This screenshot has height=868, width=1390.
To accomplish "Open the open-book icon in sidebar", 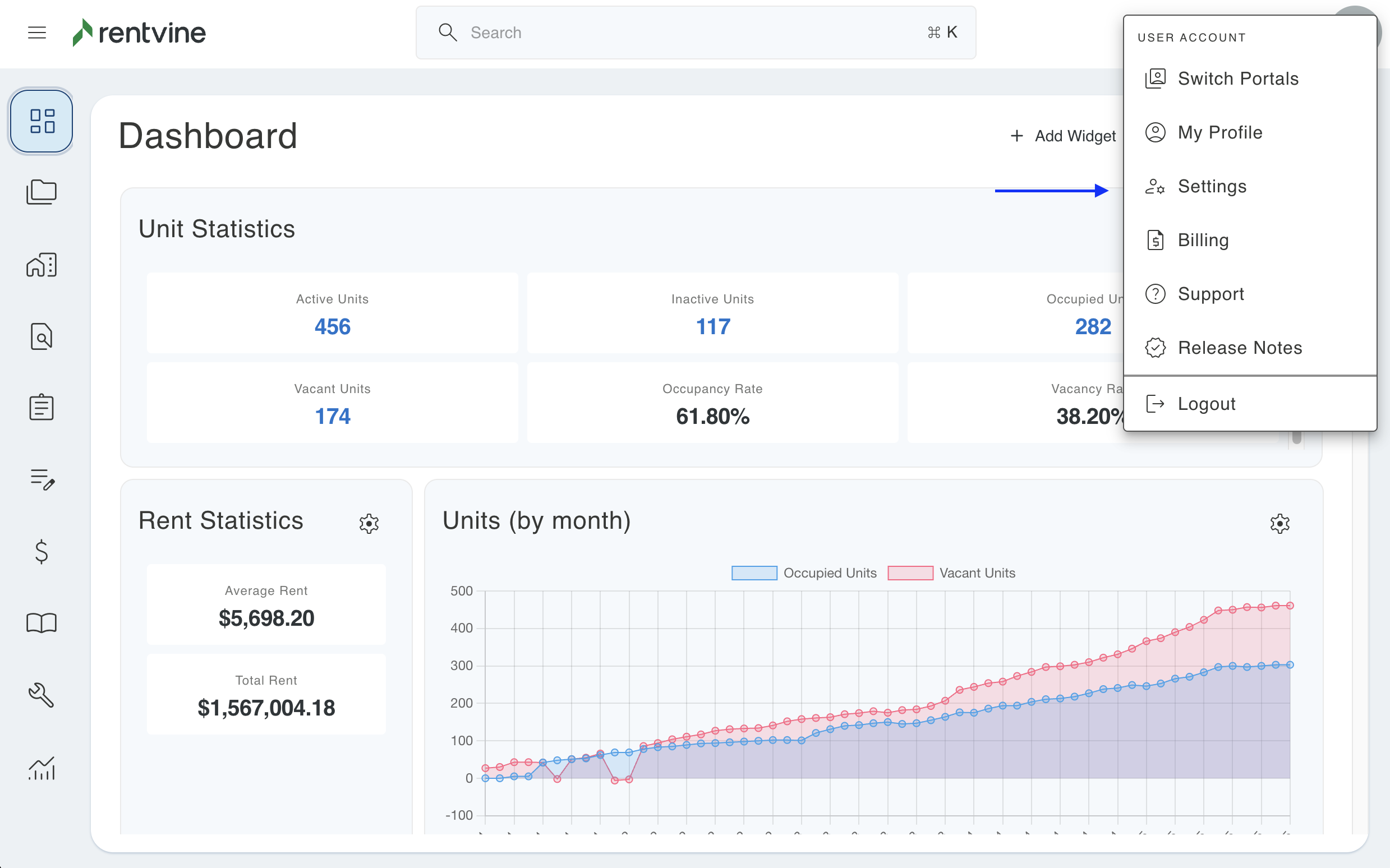I will click(x=42, y=623).
